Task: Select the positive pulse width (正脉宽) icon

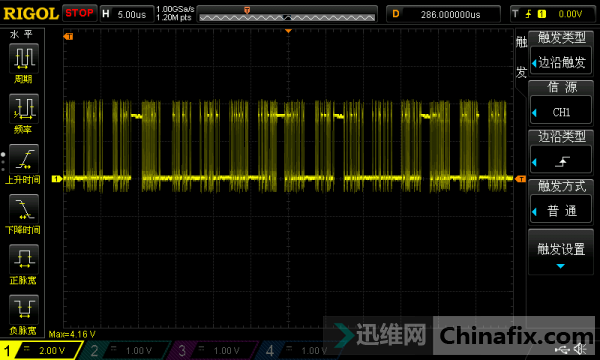Action: coord(24,259)
